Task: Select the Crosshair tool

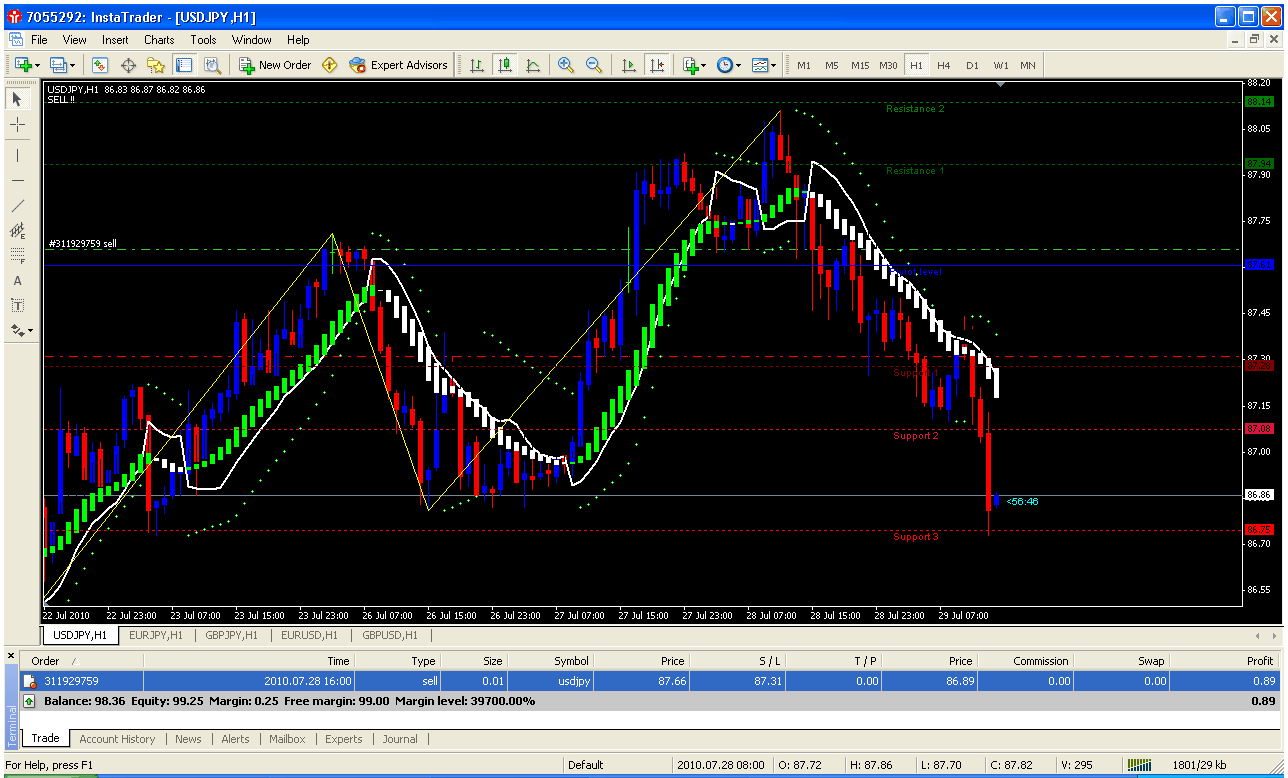Action: coord(17,124)
